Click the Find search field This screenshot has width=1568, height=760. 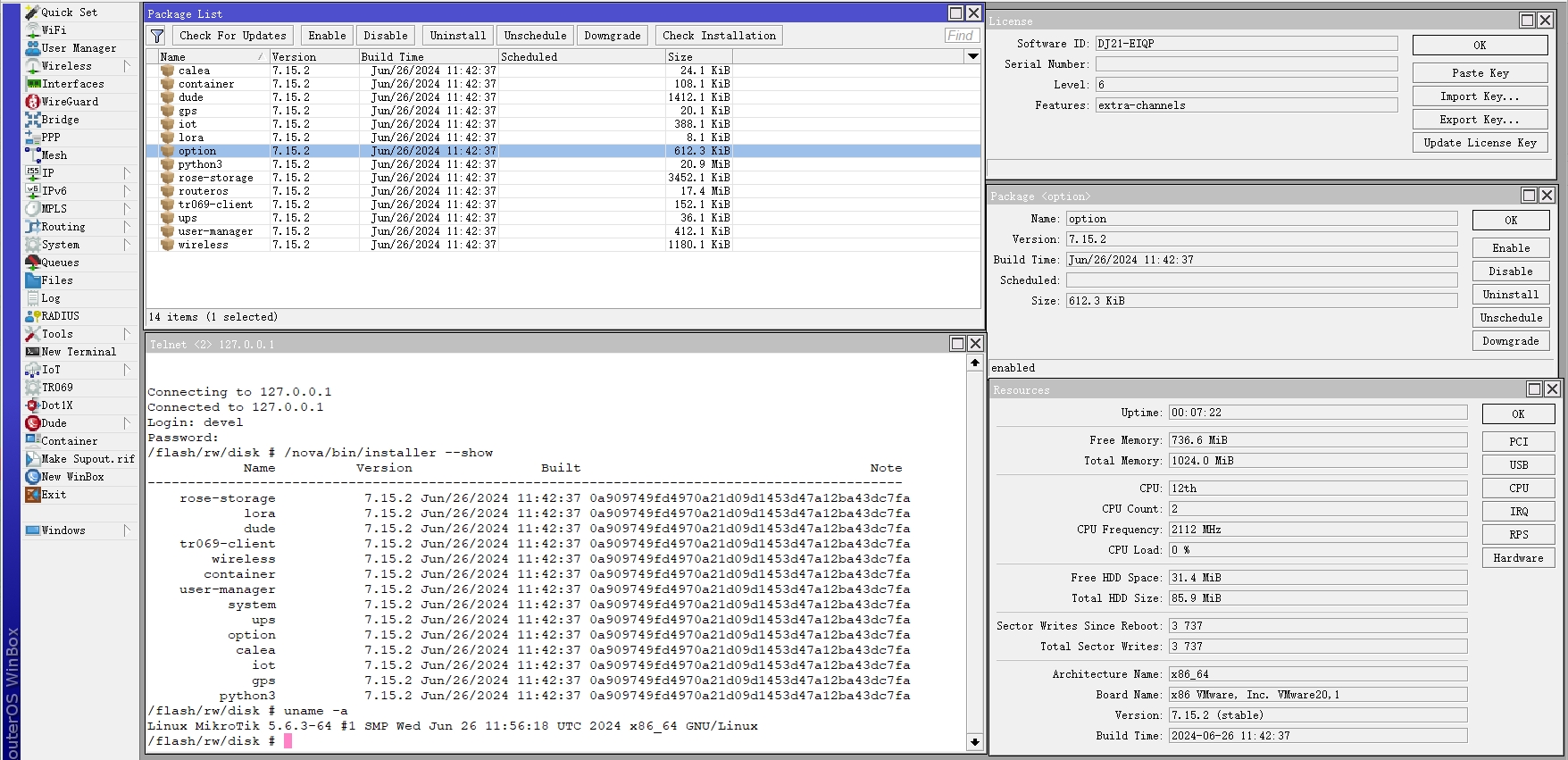click(961, 36)
